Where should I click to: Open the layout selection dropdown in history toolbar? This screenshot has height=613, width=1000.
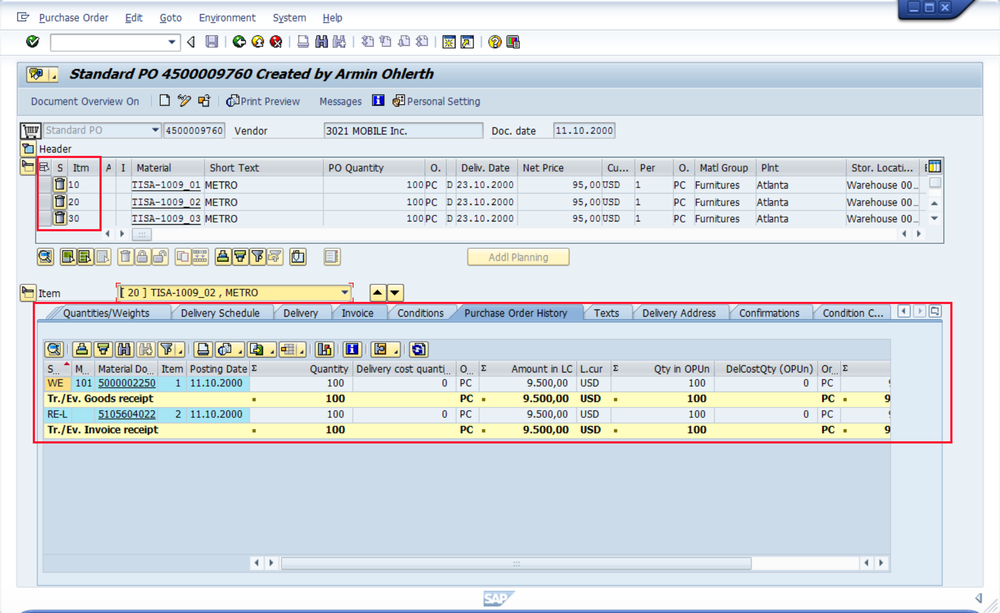(395, 350)
